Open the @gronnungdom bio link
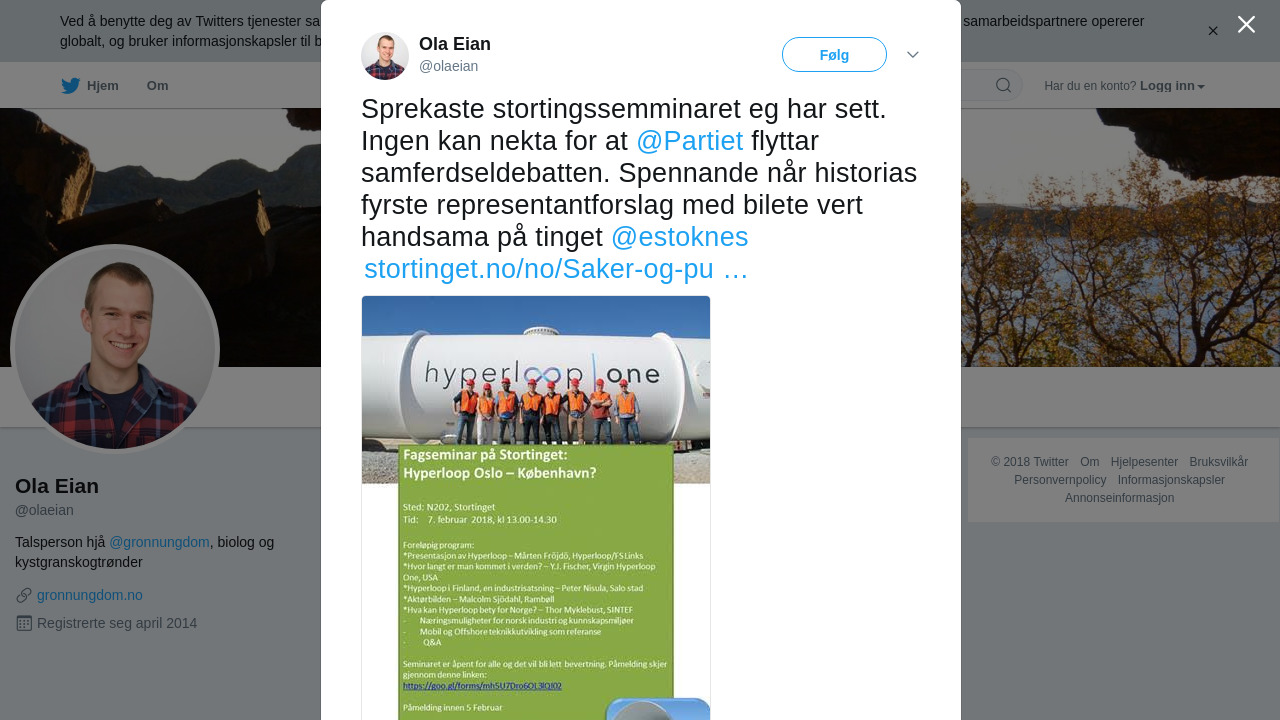The height and width of the screenshot is (720, 1280). [159, 542]
